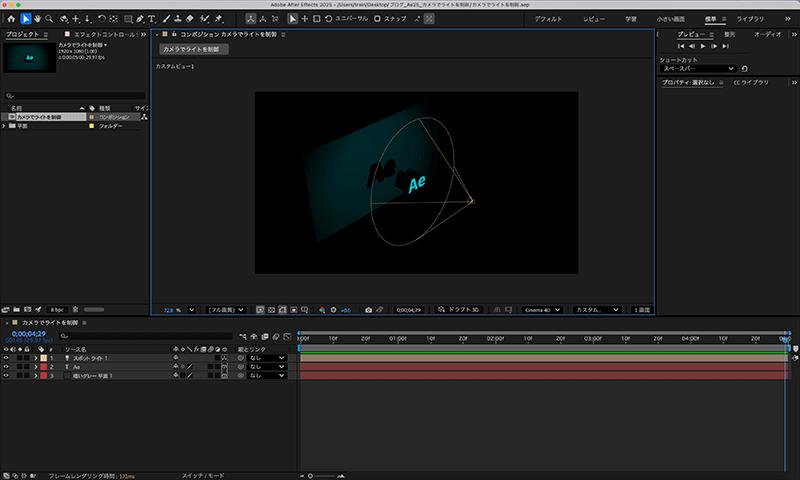800x480 pixels.
Task: Toggle visibility of the Ae text layer
Action: click(x=6, y=367)
